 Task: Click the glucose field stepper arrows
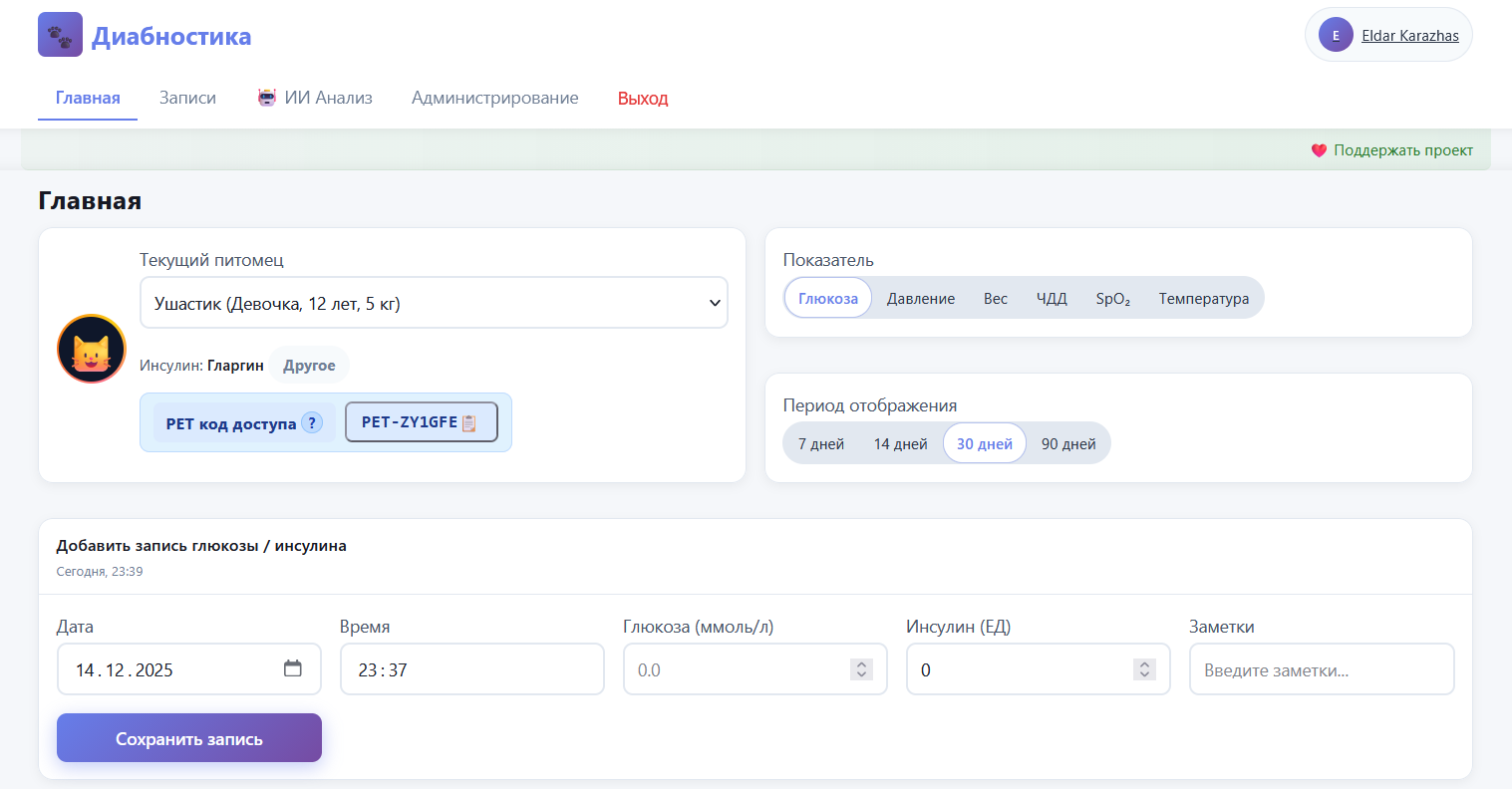pos(861,669)
